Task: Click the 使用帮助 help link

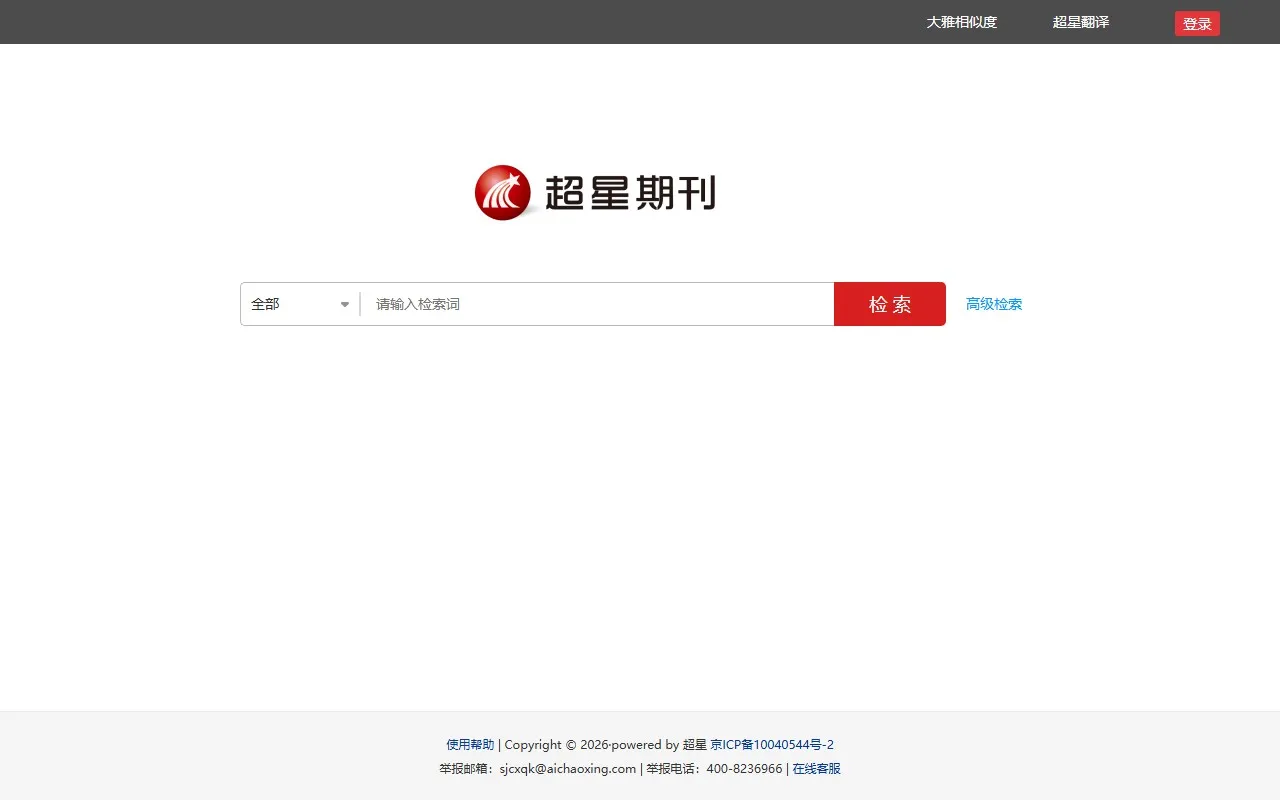Action: tap(469, 744)
